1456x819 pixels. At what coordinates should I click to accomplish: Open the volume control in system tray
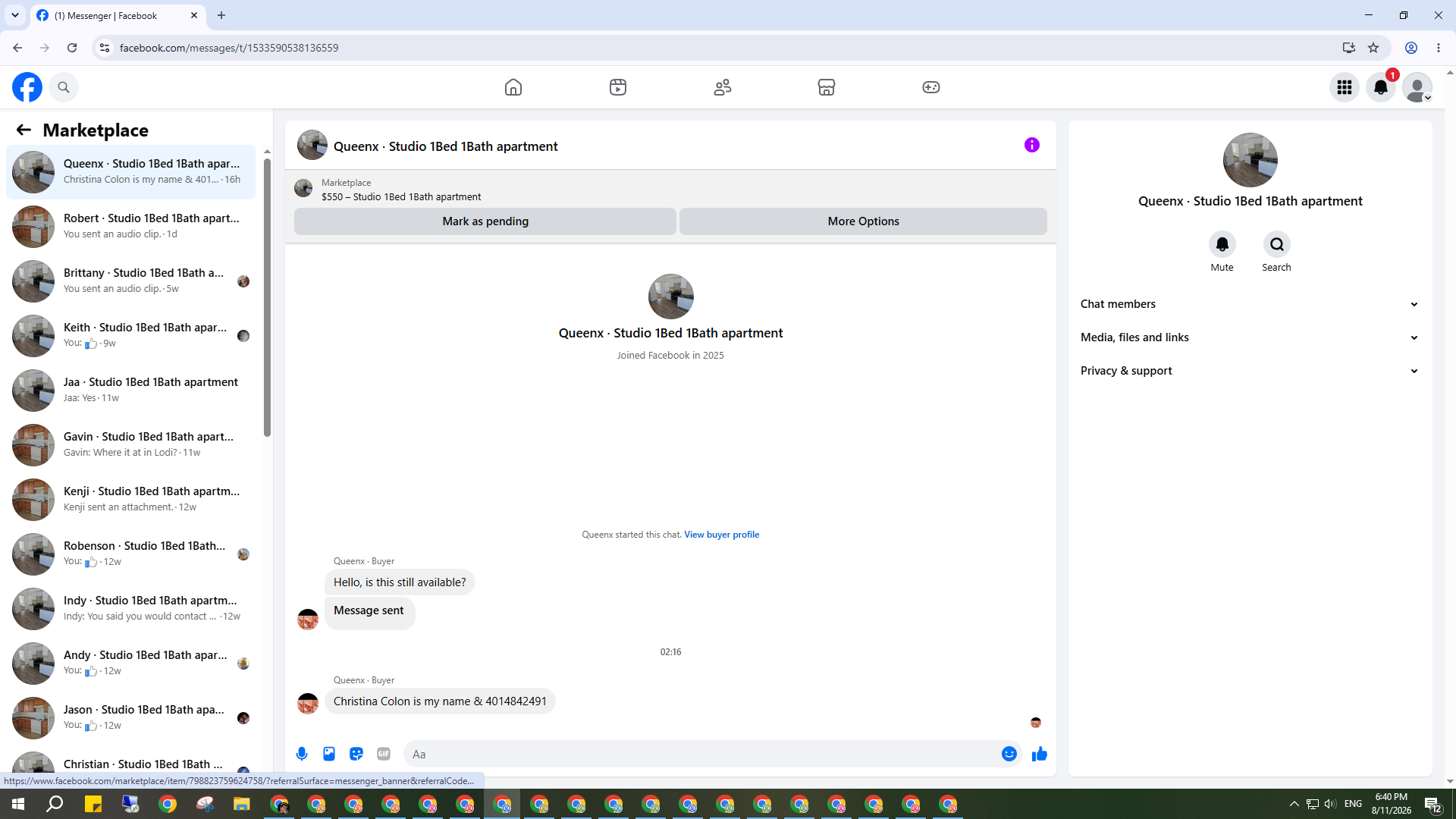1331,804
